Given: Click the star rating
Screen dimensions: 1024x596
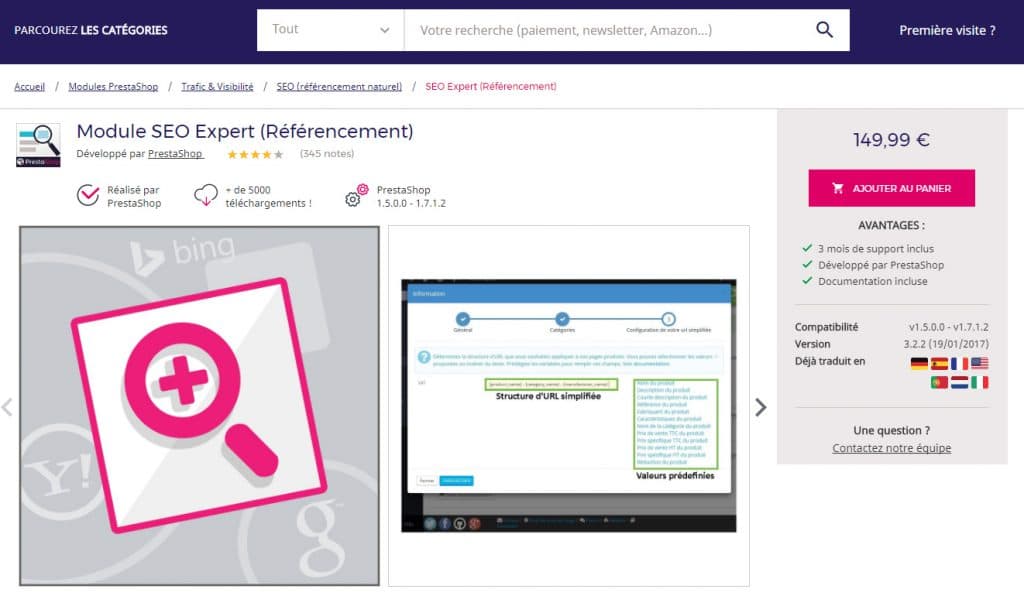Looking at the screenshot, I should [x=255, y=155].
